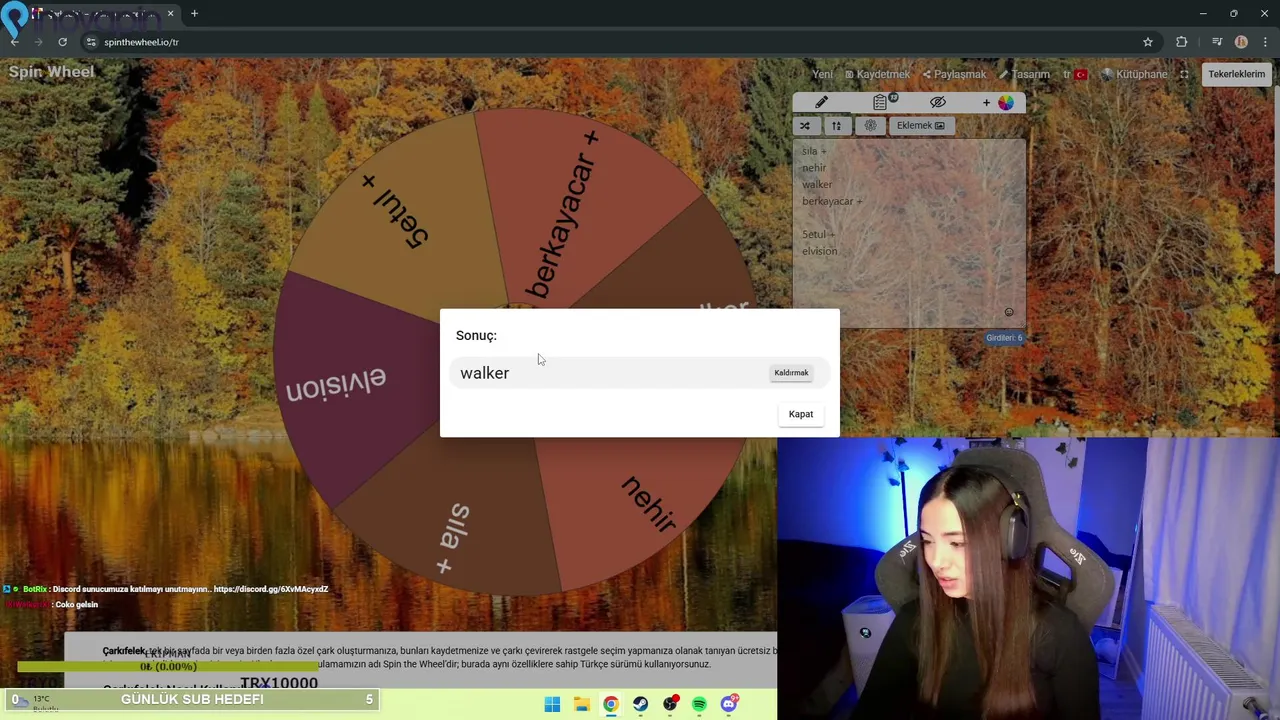Screen dimensions: 1280x720
Task: Open Discord from the taskbar
Action: pos(729,705)
